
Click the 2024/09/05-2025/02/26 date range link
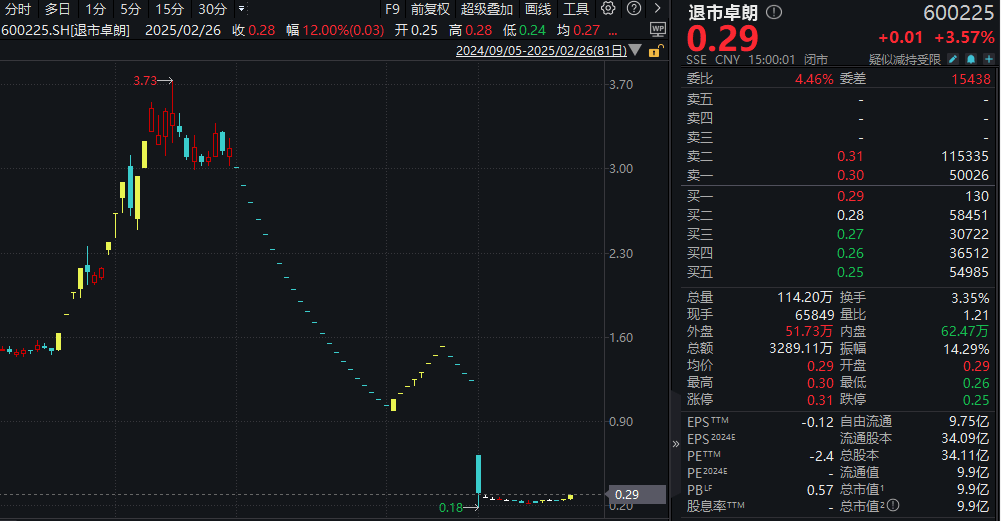(541, 50)
